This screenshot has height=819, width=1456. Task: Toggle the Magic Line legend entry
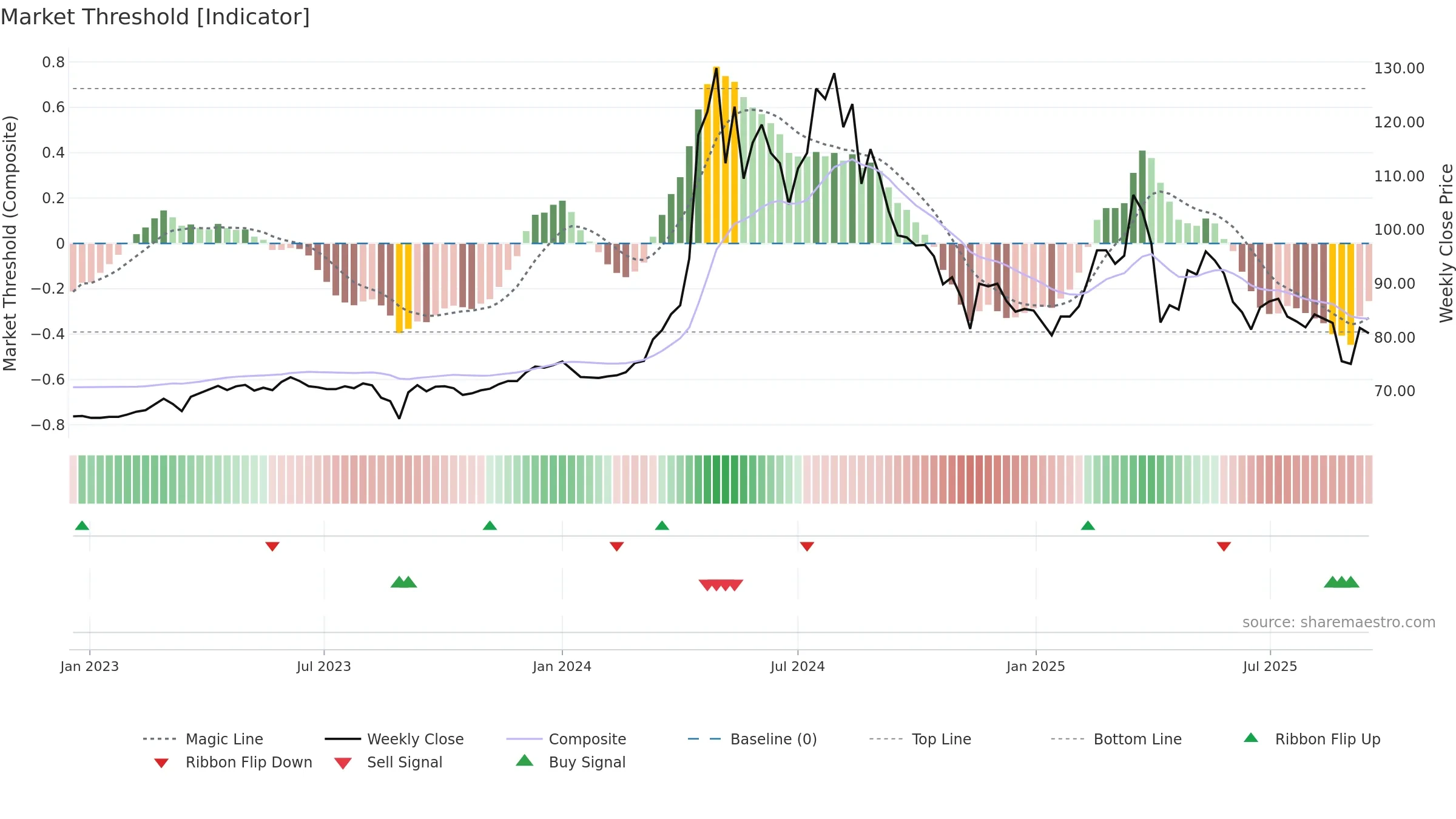pos(203,739)
